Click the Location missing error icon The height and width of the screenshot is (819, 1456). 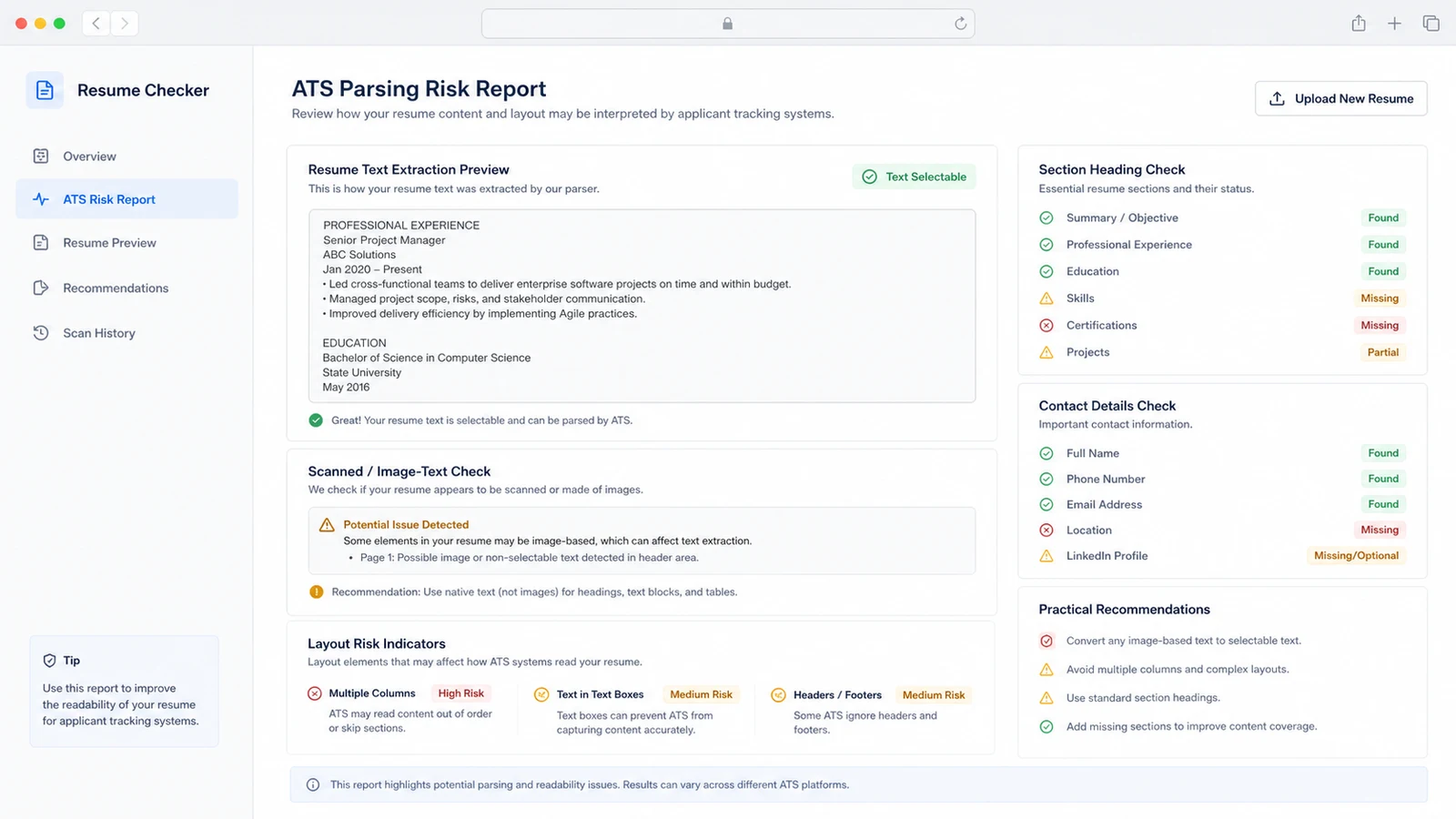pyautogui.click(x=1046, y=531)
